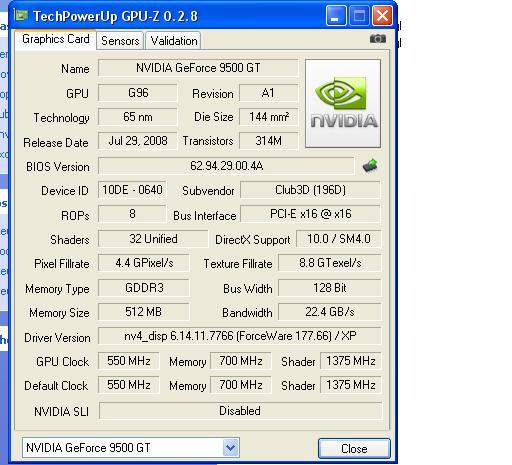Image resolution: width=512 pixels, height=465 pixels.
Task: Click the Close button
Action: [x=354, y=448]
